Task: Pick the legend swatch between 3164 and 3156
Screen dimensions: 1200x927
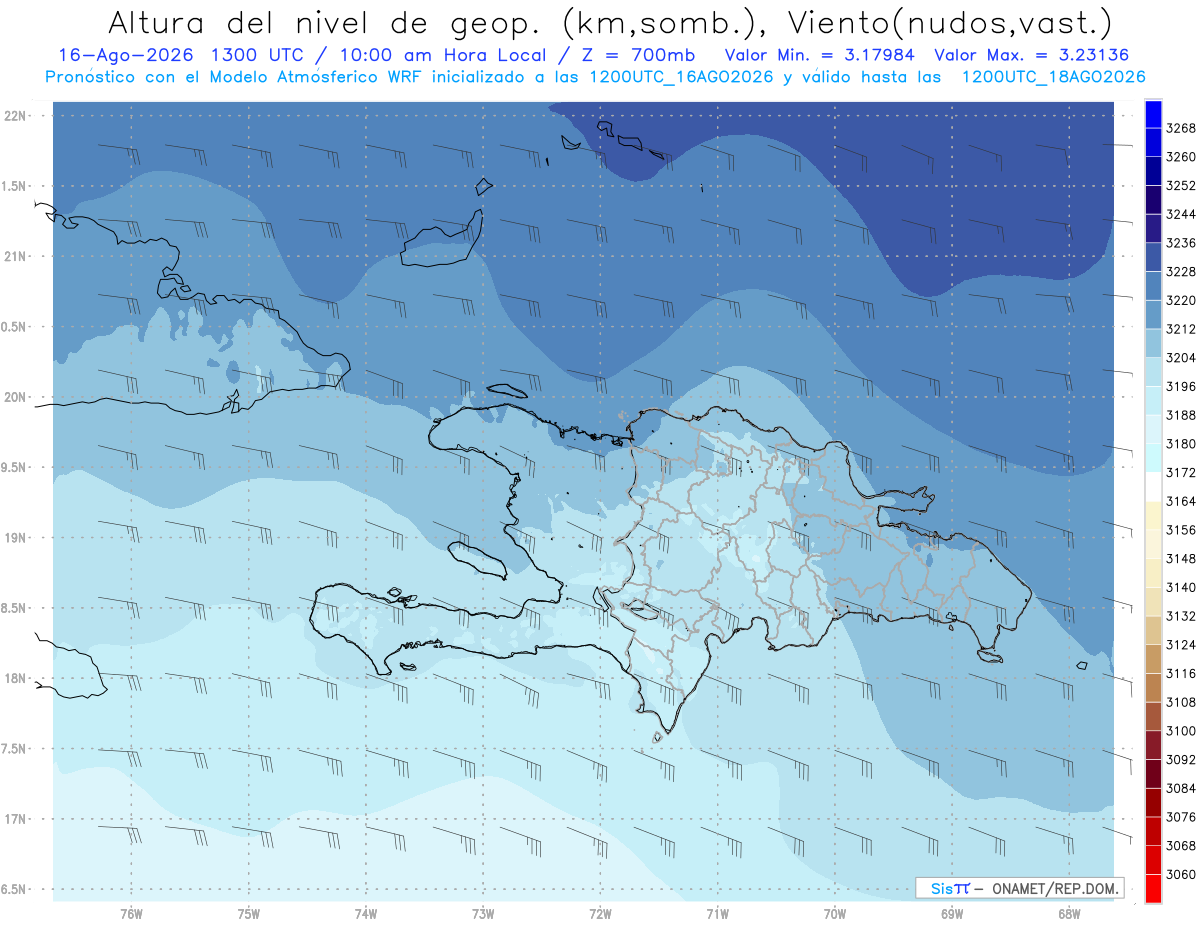Action: tap(1153, 516)
